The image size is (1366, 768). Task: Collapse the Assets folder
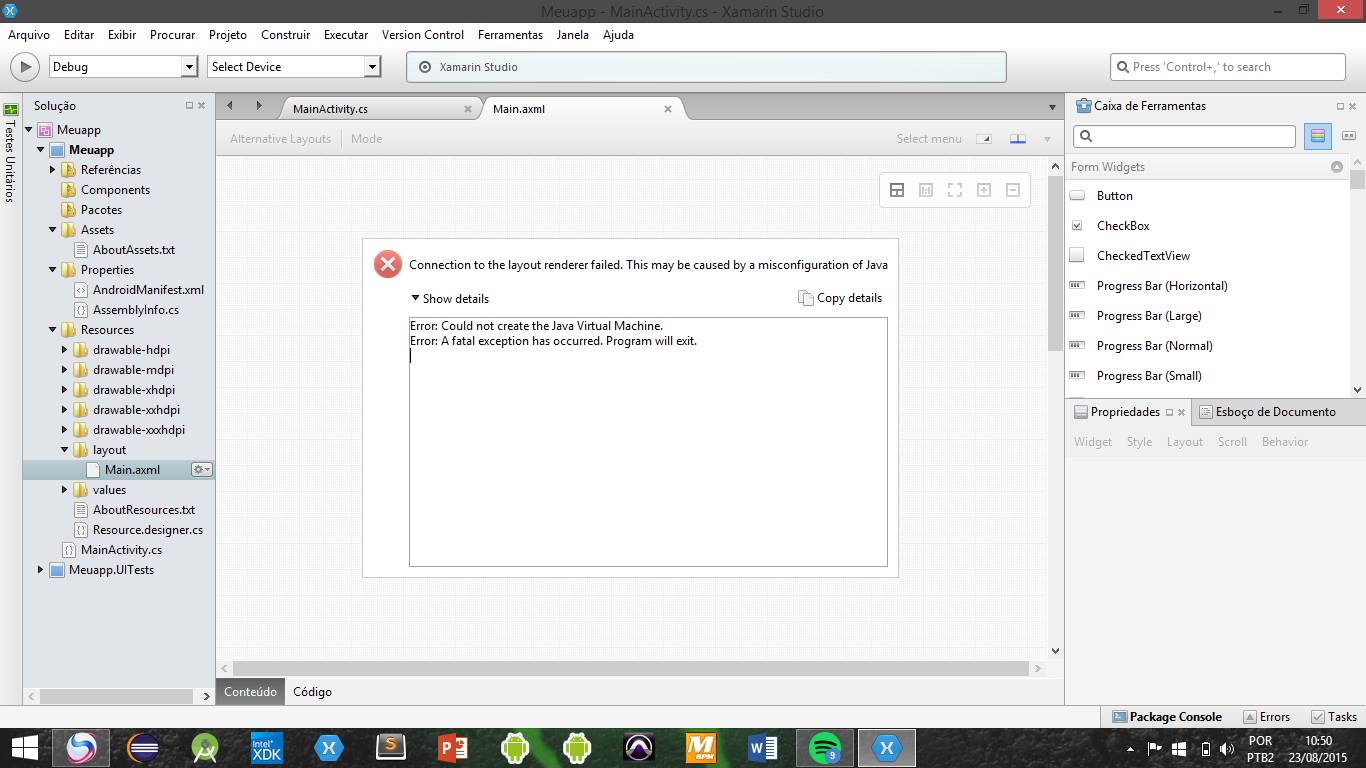(x=53, y=230)
